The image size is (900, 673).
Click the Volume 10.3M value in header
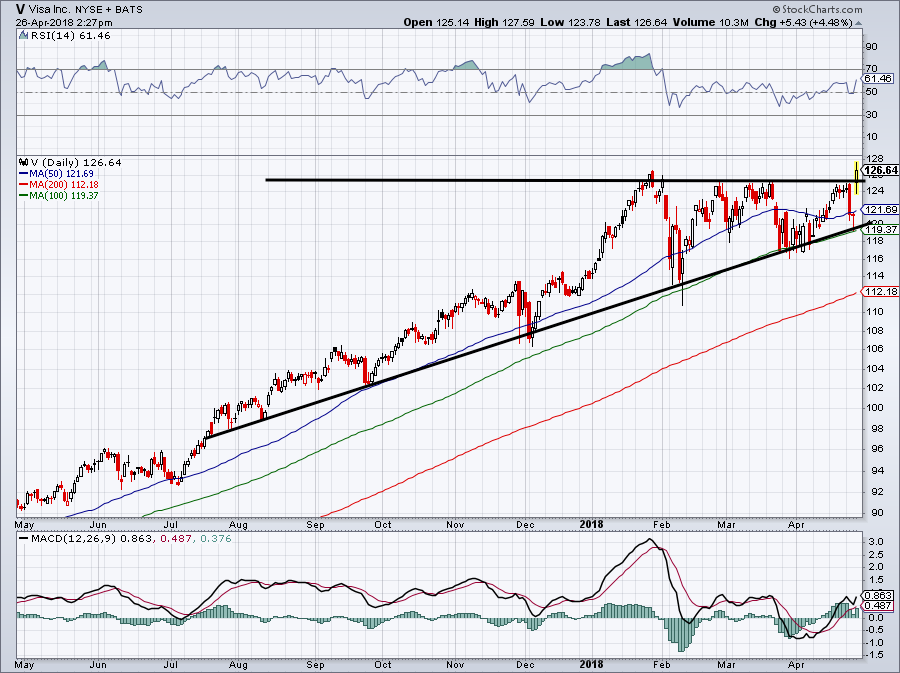coord(711,22)
